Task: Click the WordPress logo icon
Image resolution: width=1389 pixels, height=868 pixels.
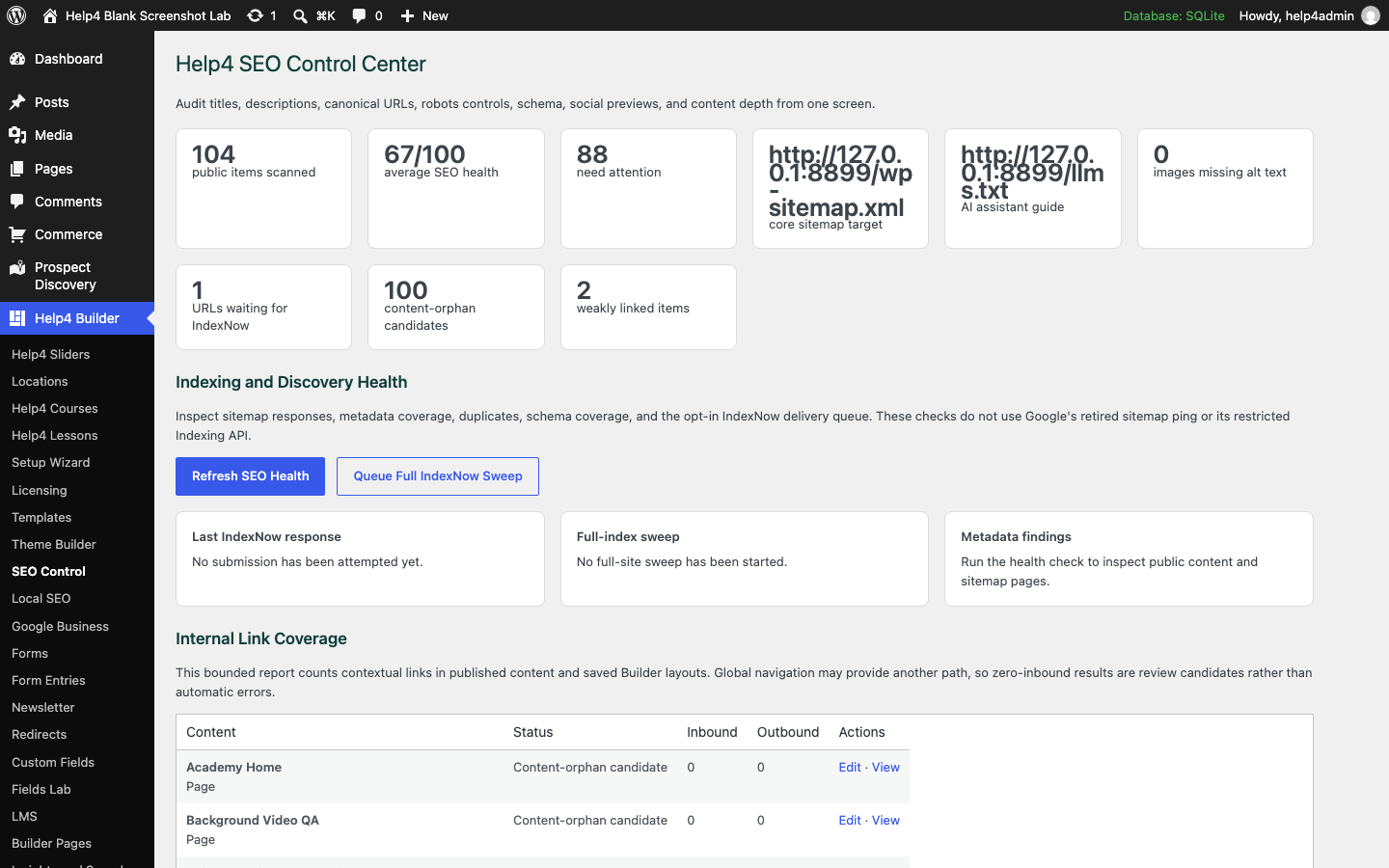Action: (16, 15)
